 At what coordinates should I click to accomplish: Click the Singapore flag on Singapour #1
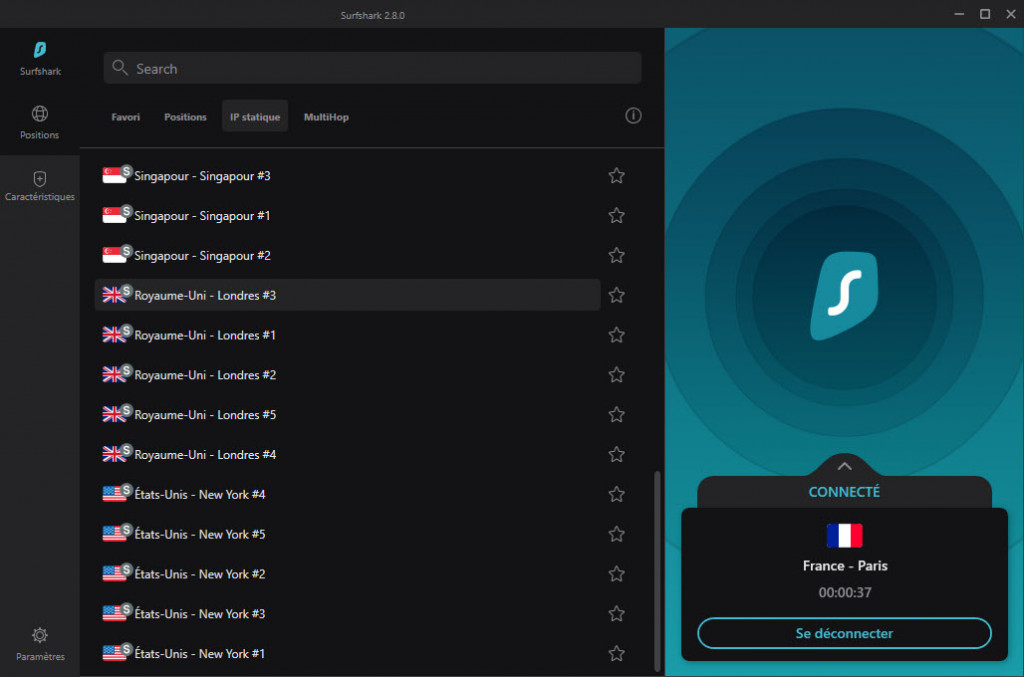click(x=114, y=215)
